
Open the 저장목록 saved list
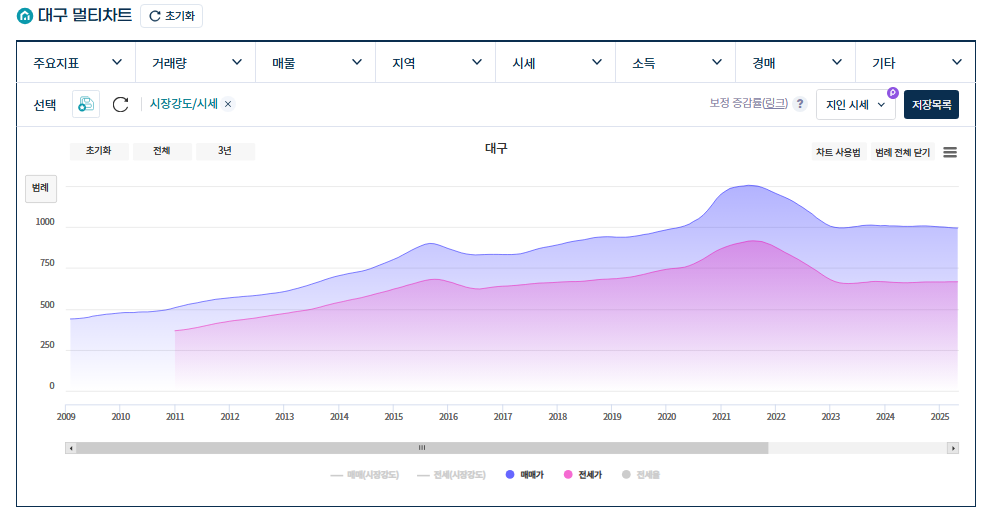[931, 104]
